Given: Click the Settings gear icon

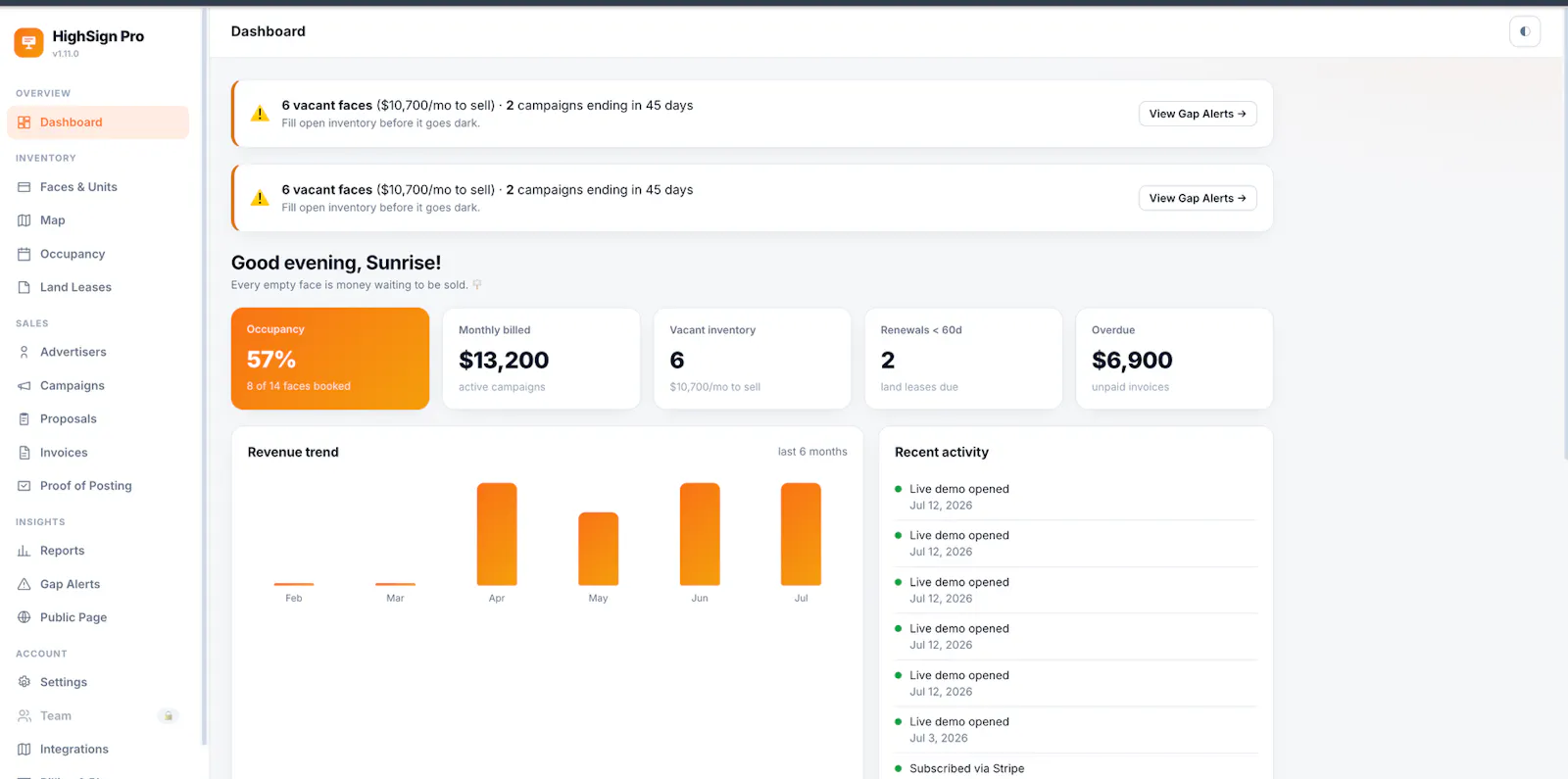Looking at the screenshot, I should pyautogui.click(x=24, y=682).
